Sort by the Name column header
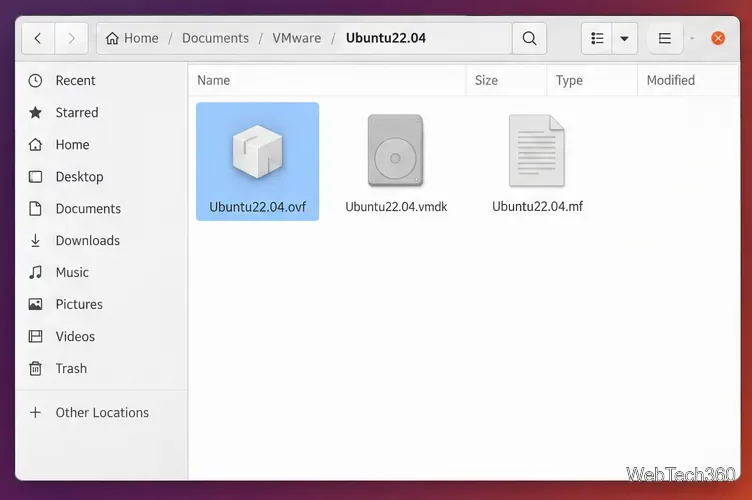The image size is (752, 500). tap(327, 81)
